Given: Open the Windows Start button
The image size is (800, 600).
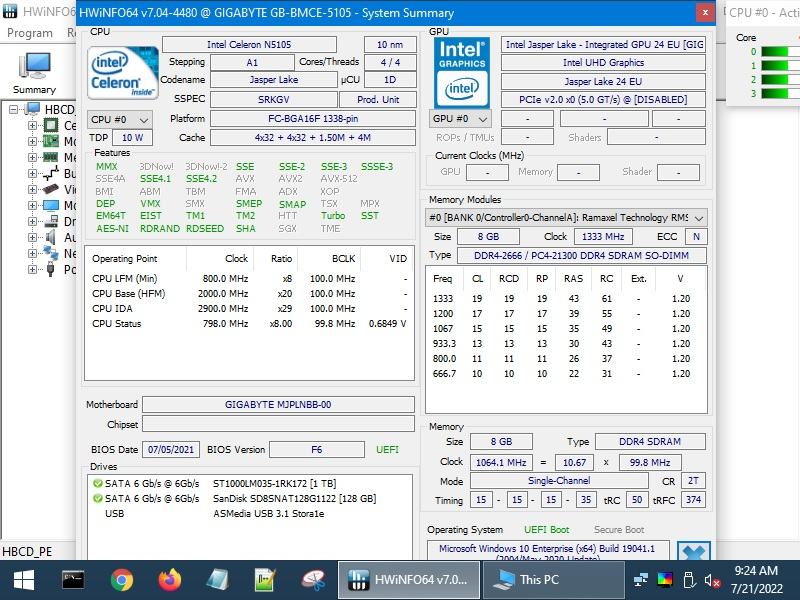Looking at the screenshot, I should coord(23,580).
